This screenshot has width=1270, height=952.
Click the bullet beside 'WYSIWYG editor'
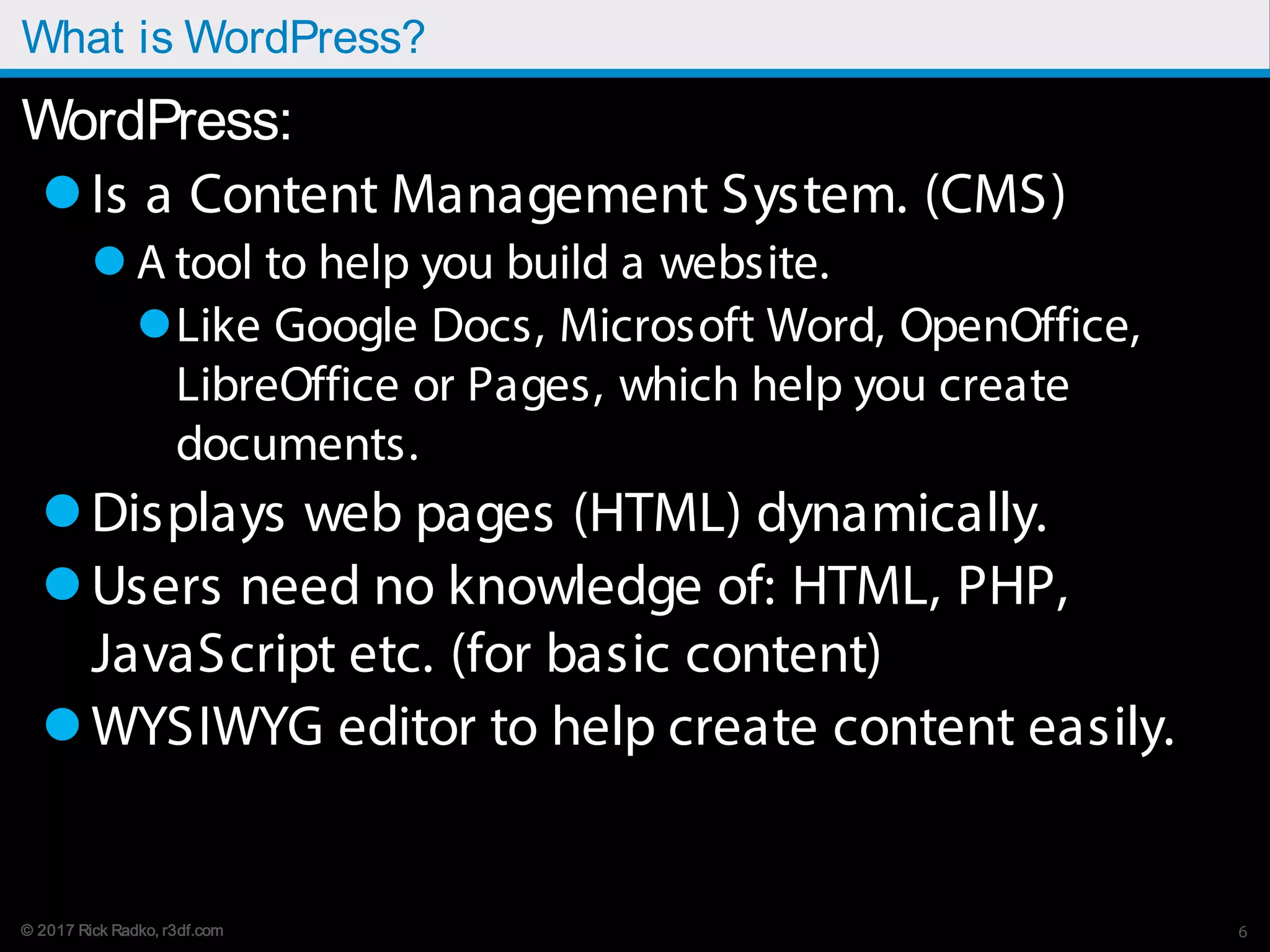point(63,725)
